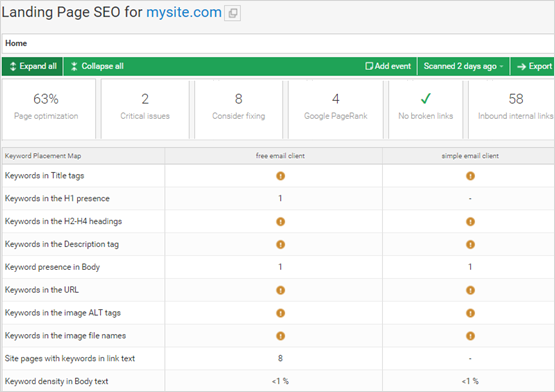Click the Keywords in Title tags row label
Screen dimensions: 555x392
click(44, 176)
